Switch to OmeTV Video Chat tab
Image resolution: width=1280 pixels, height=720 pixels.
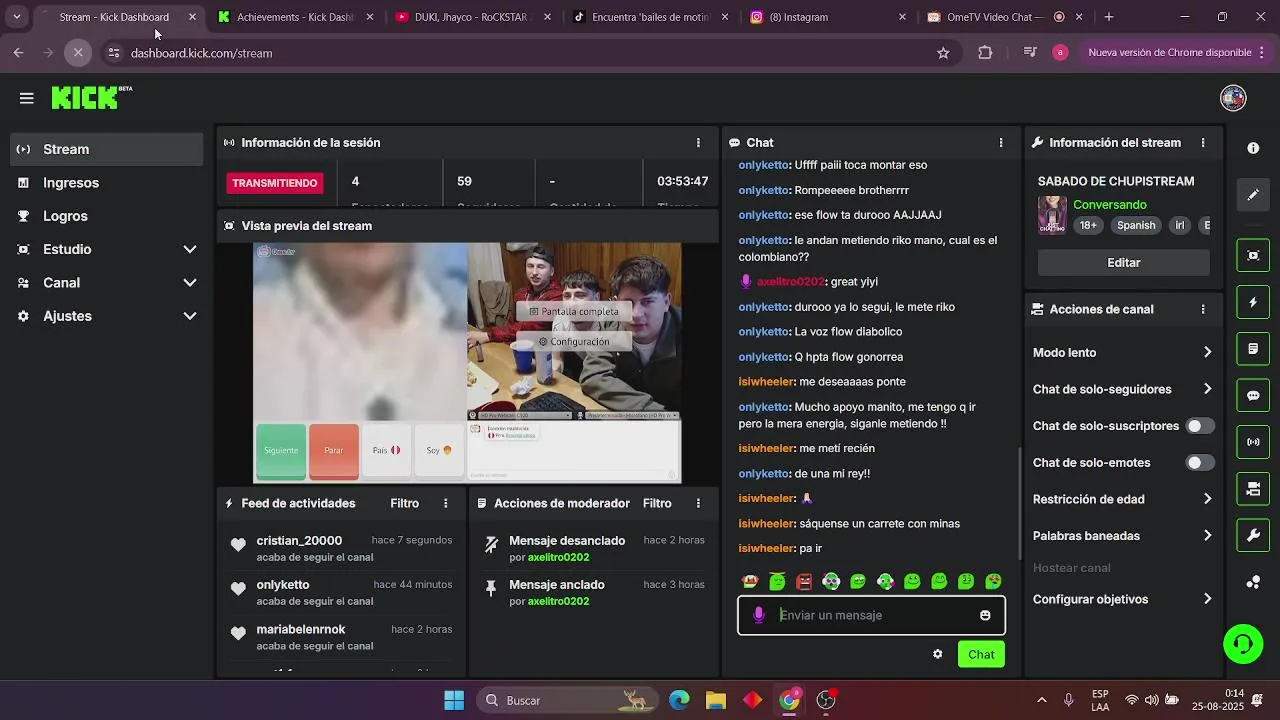click(x=1006, y=17)
